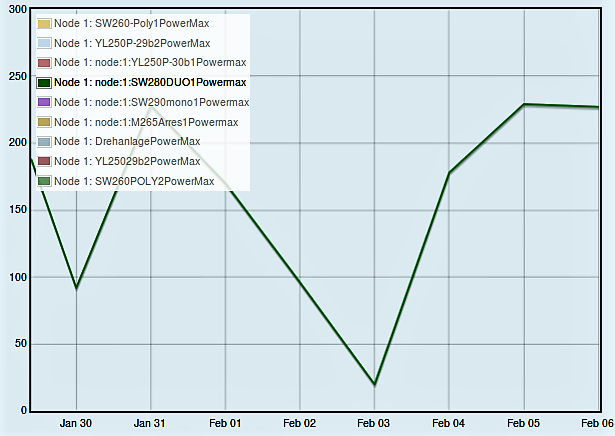Click the Feb 01 x-axis date label
This screenshot has height=436, width=615.
(x=225, y=423)
